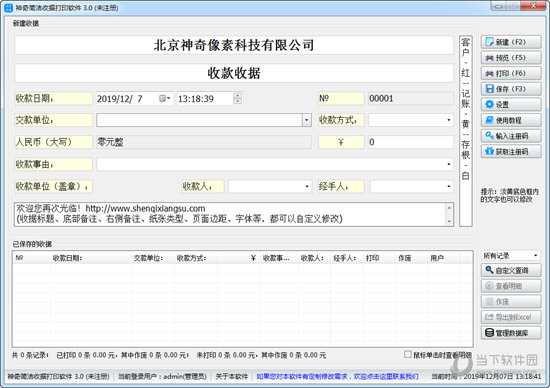This screenshot has width=550, height=388.
Task: Open the date picker calendar dropdown
Action: click(165, 99)
